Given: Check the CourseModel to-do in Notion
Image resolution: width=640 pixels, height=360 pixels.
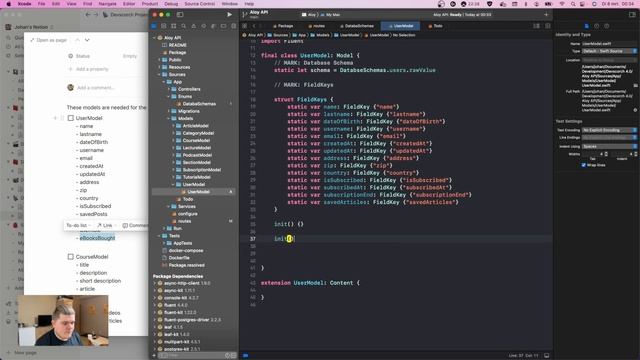Looking at the screenshot, I should pos(71,257).
